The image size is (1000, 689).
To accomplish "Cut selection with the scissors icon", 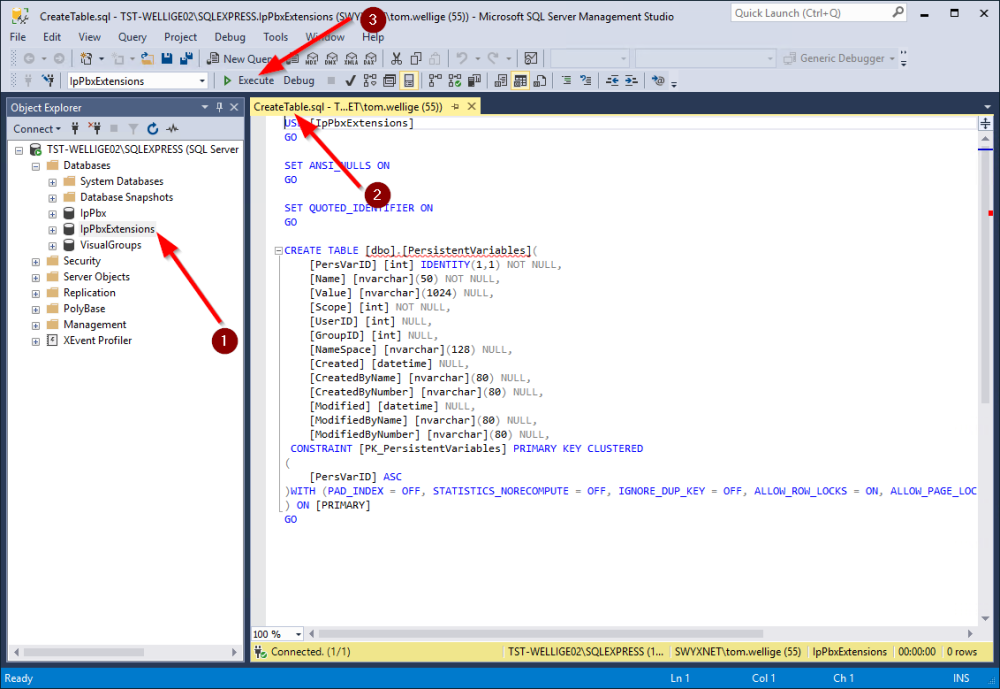I will (x=396, y=59).
